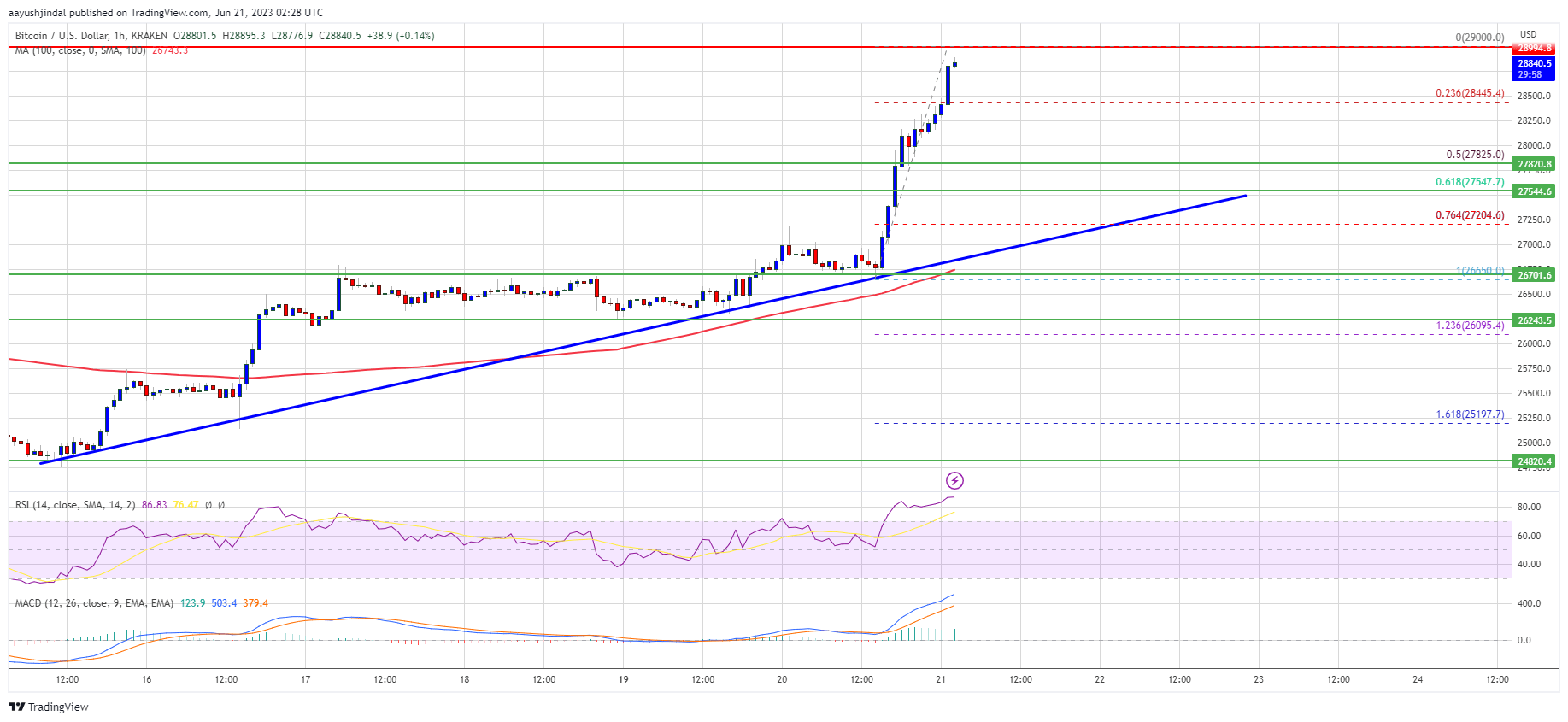
Task: Click the RSI 40.00 axis value
Action: click(1529, 565)
